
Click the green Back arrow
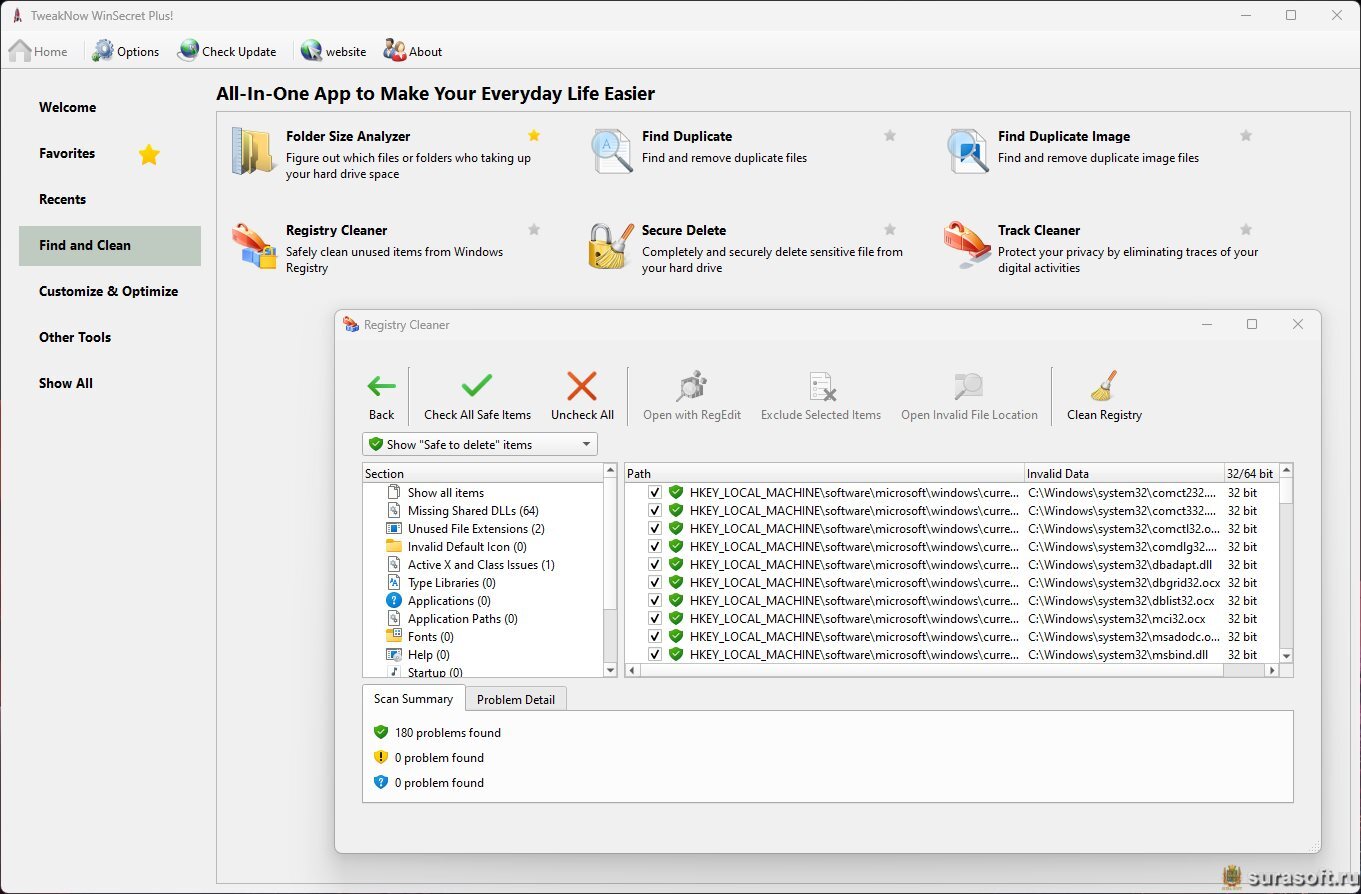tap(381, 386)
